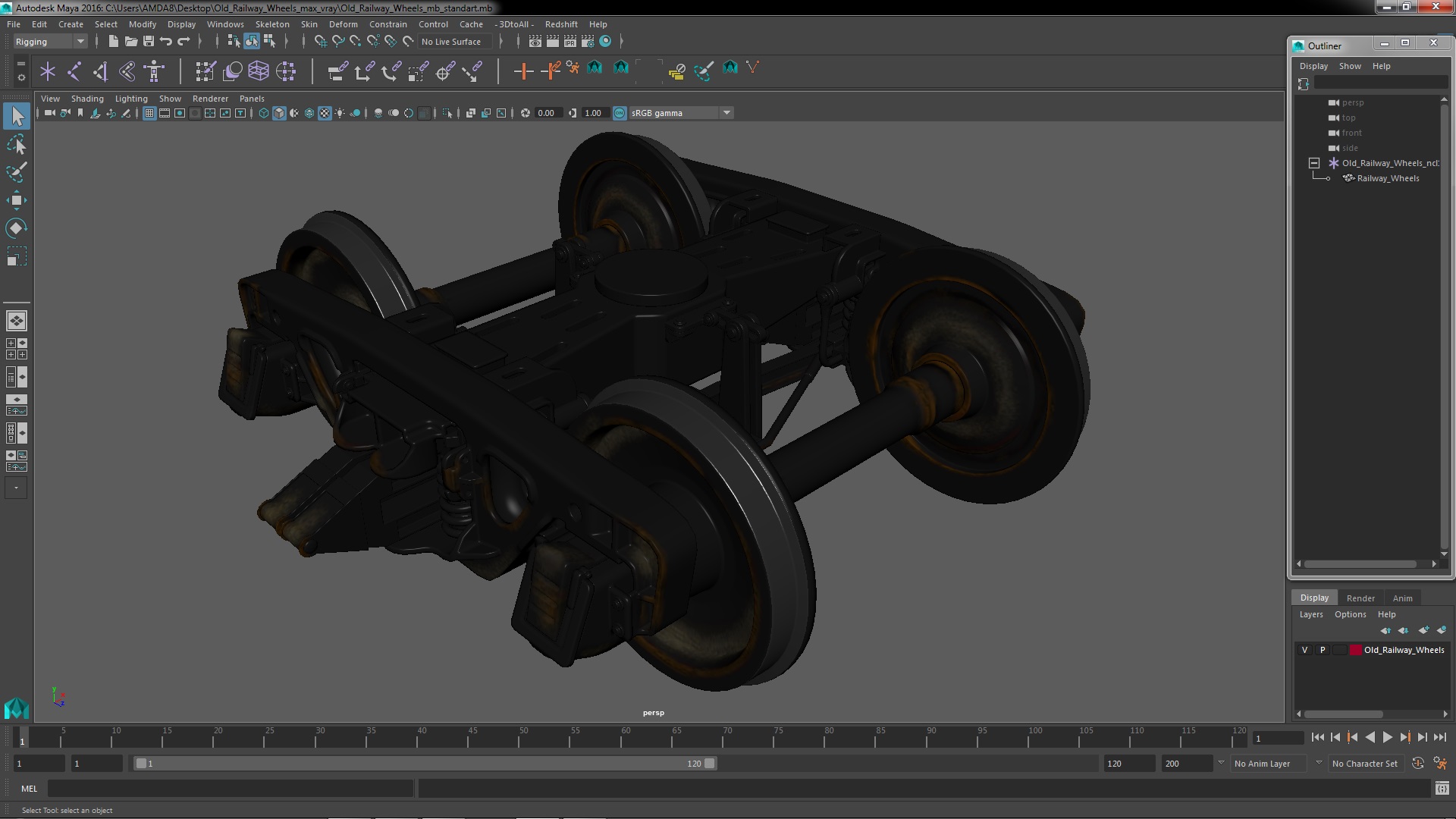
Task: Open the Skeleton menu
Action: coord(271,24)
